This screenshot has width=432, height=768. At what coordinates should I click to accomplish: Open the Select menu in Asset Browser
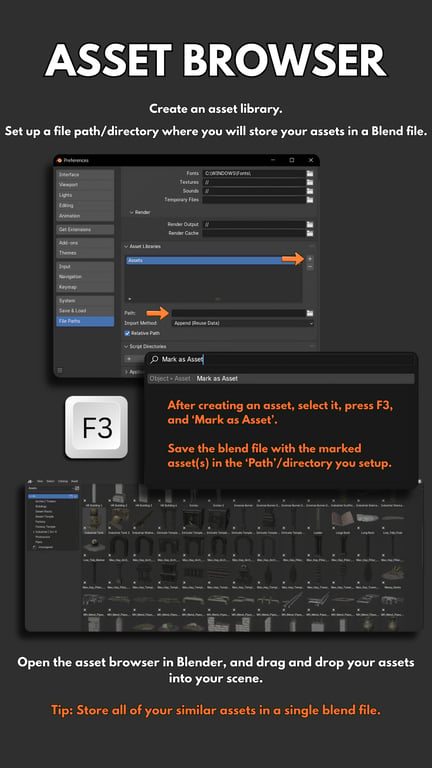pyautogui.click(x=51, y=481)
